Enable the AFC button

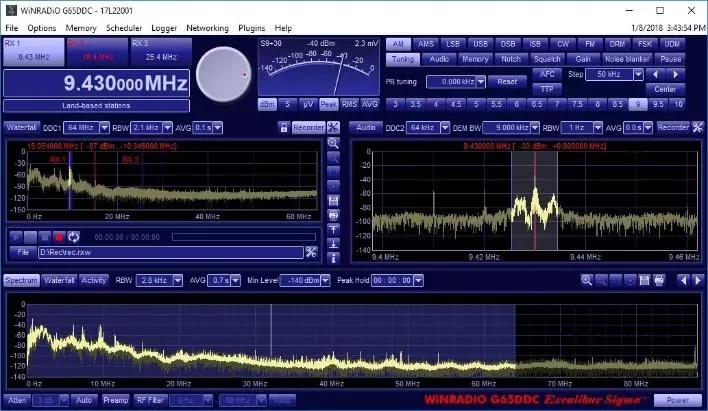point(546,74)
